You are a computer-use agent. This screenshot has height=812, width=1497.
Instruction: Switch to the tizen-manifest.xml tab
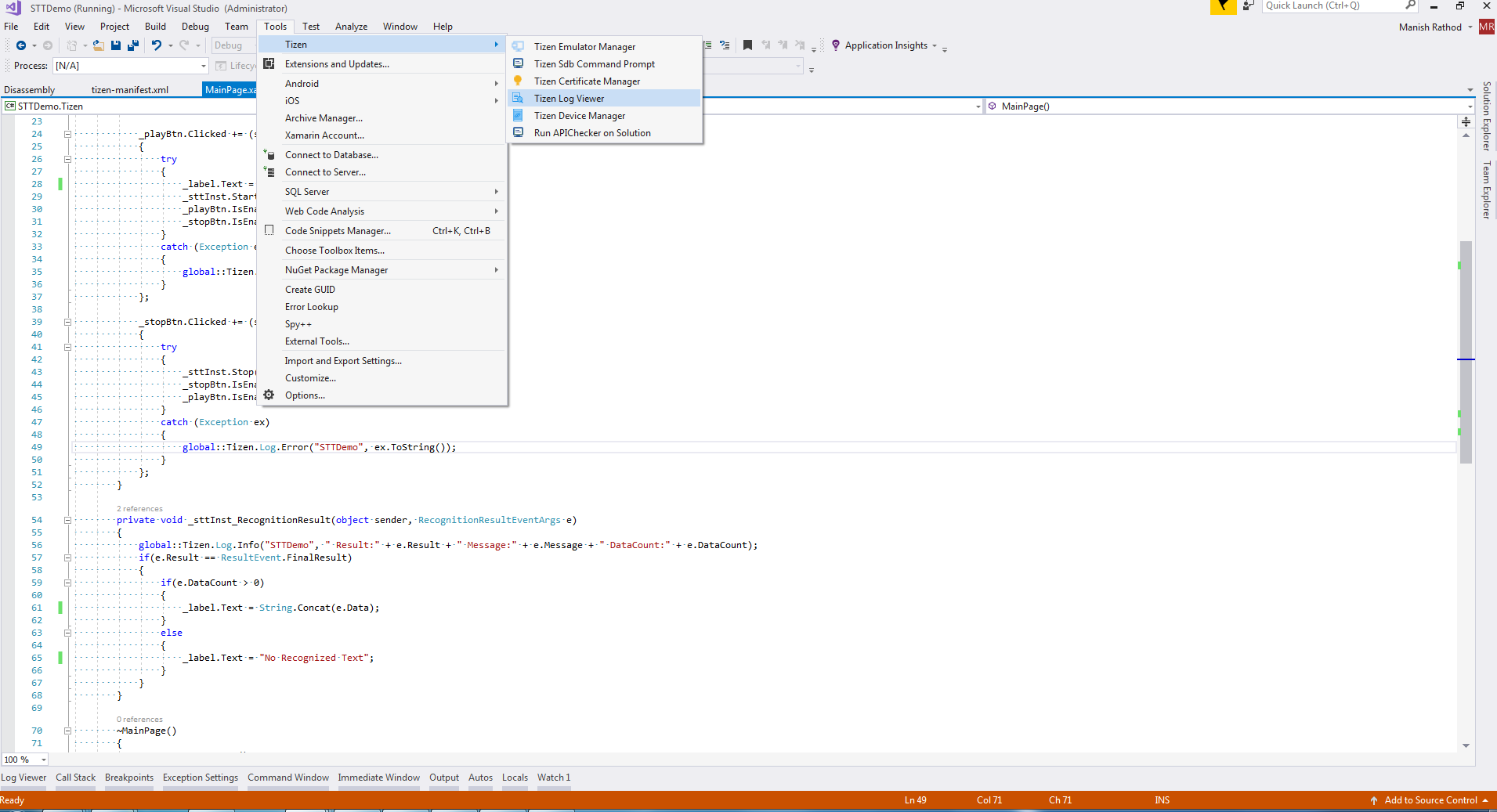[129, 90]
